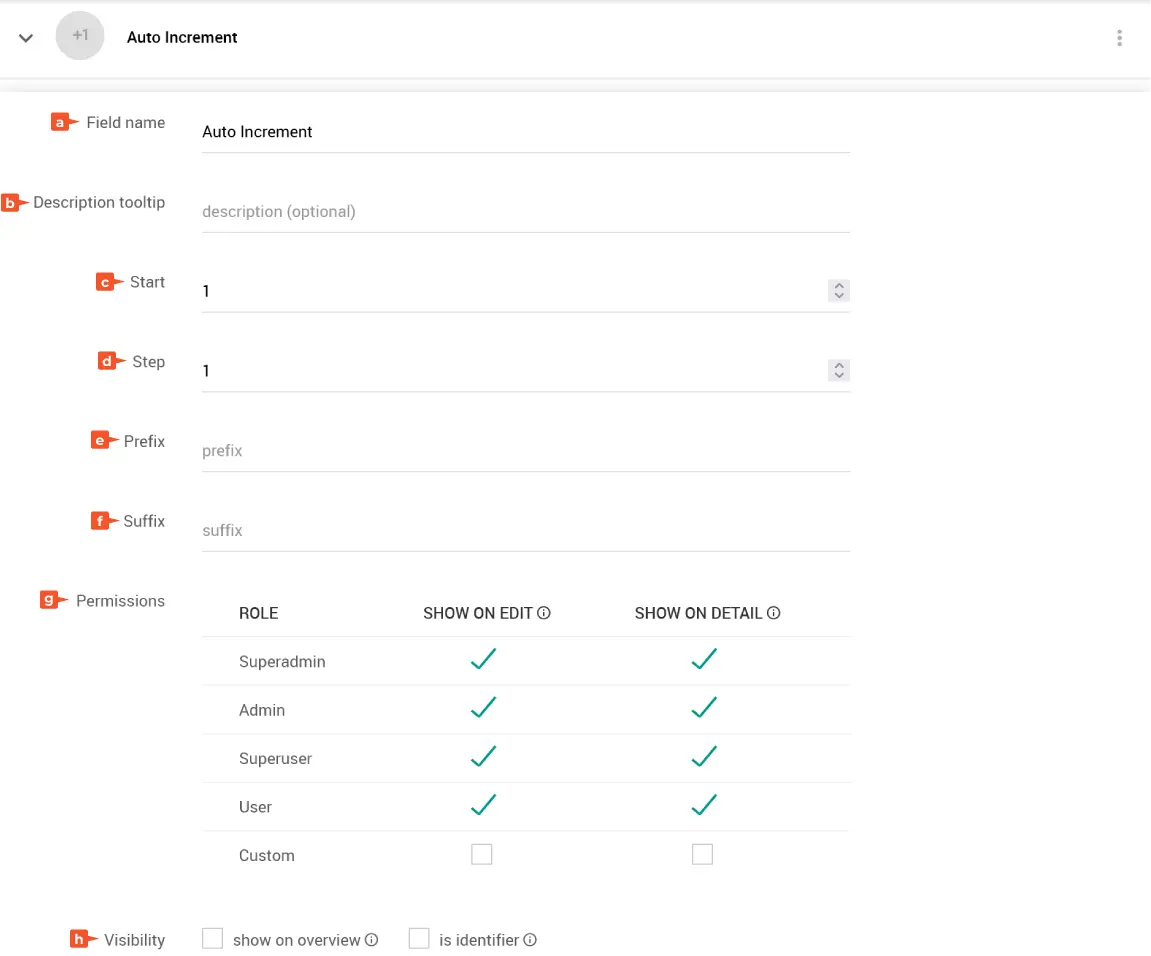
Task: Enable Custom role Show on Detail checkbox
Action: pyautogui.click(x=703, y=854)
